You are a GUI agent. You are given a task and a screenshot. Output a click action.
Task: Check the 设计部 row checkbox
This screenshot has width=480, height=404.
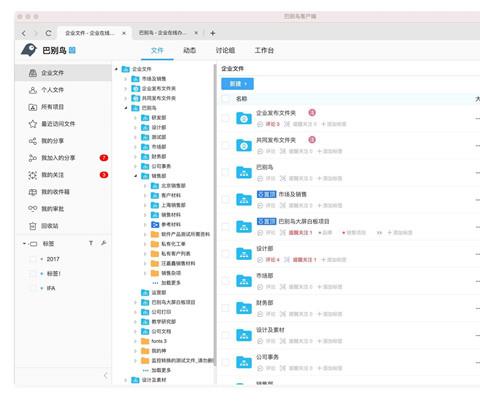tap(226, 254)
